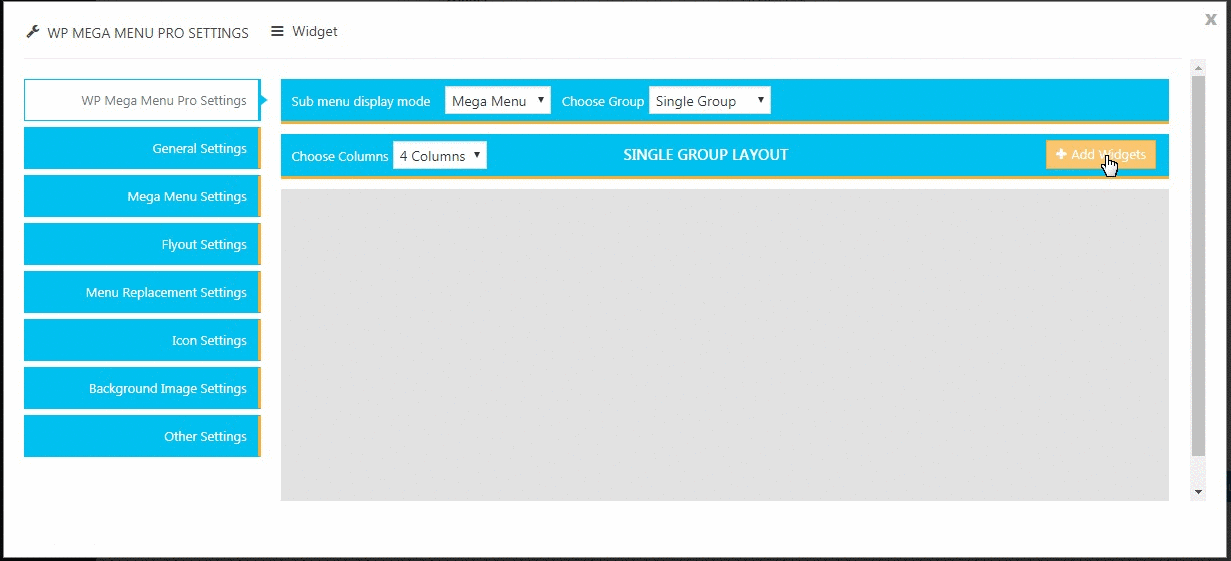
Task: Click the scrollbar down arrow
Action: pos(1198,492)
